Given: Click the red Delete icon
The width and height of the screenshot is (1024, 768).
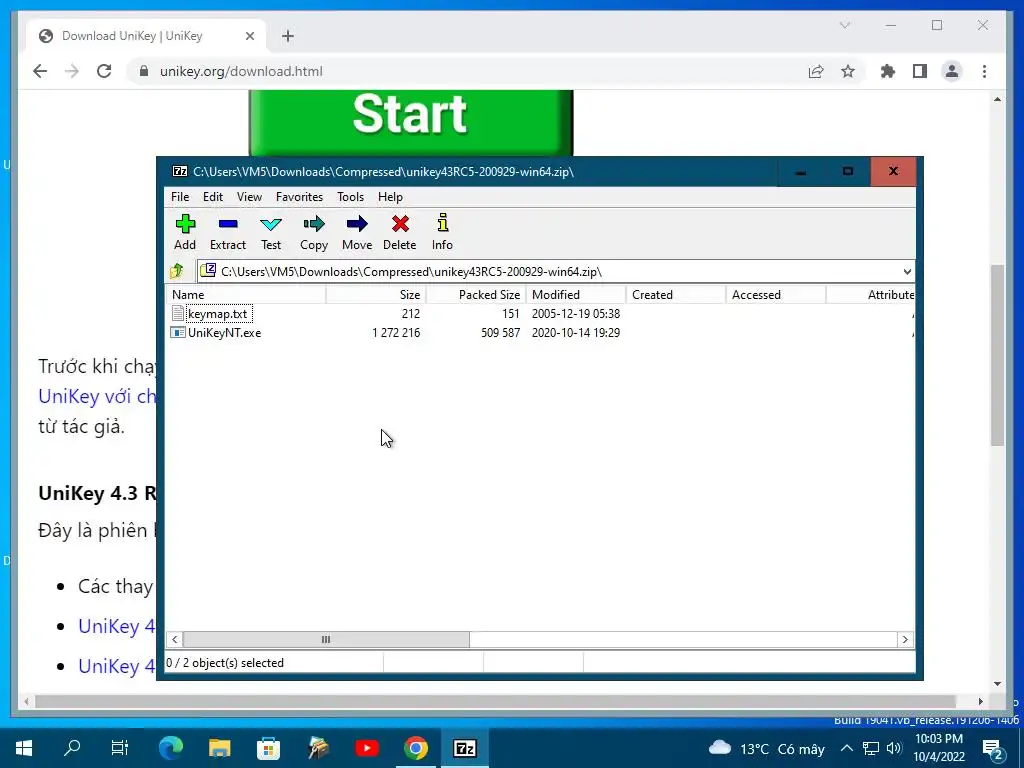Looking at the screenshot, I should (x=400, y=232).
